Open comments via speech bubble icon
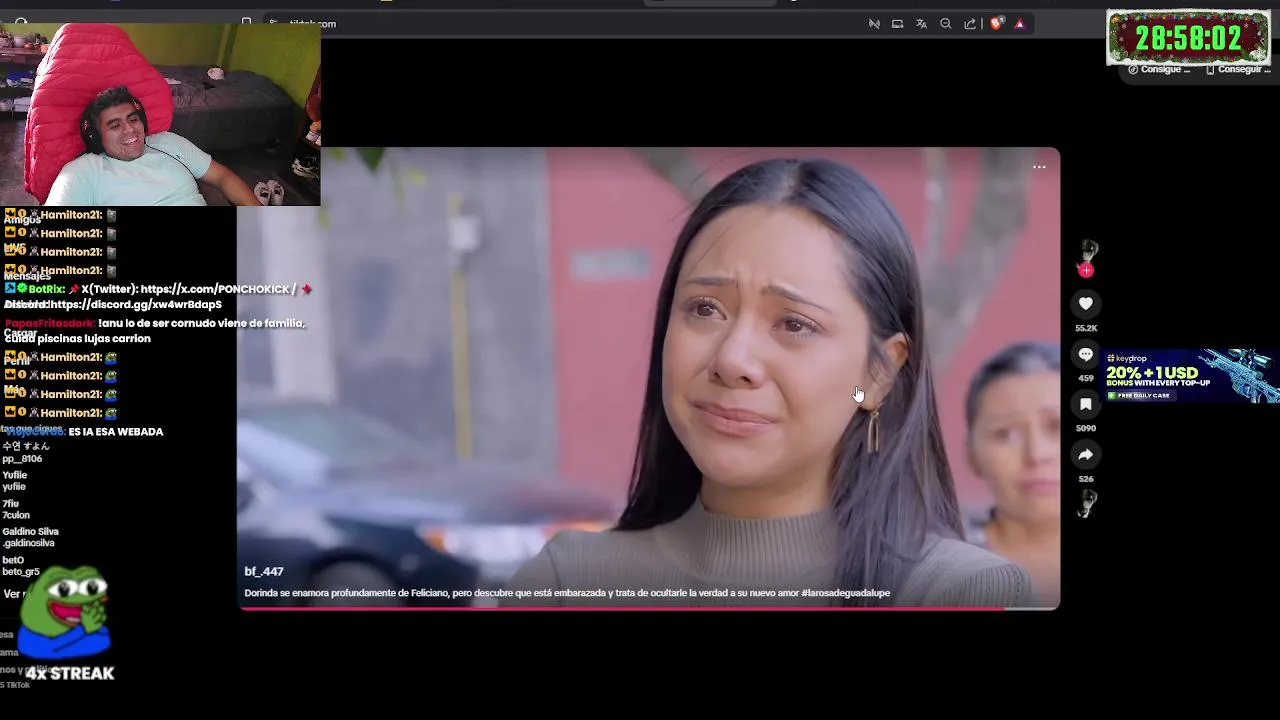 tap(1086, 354)
